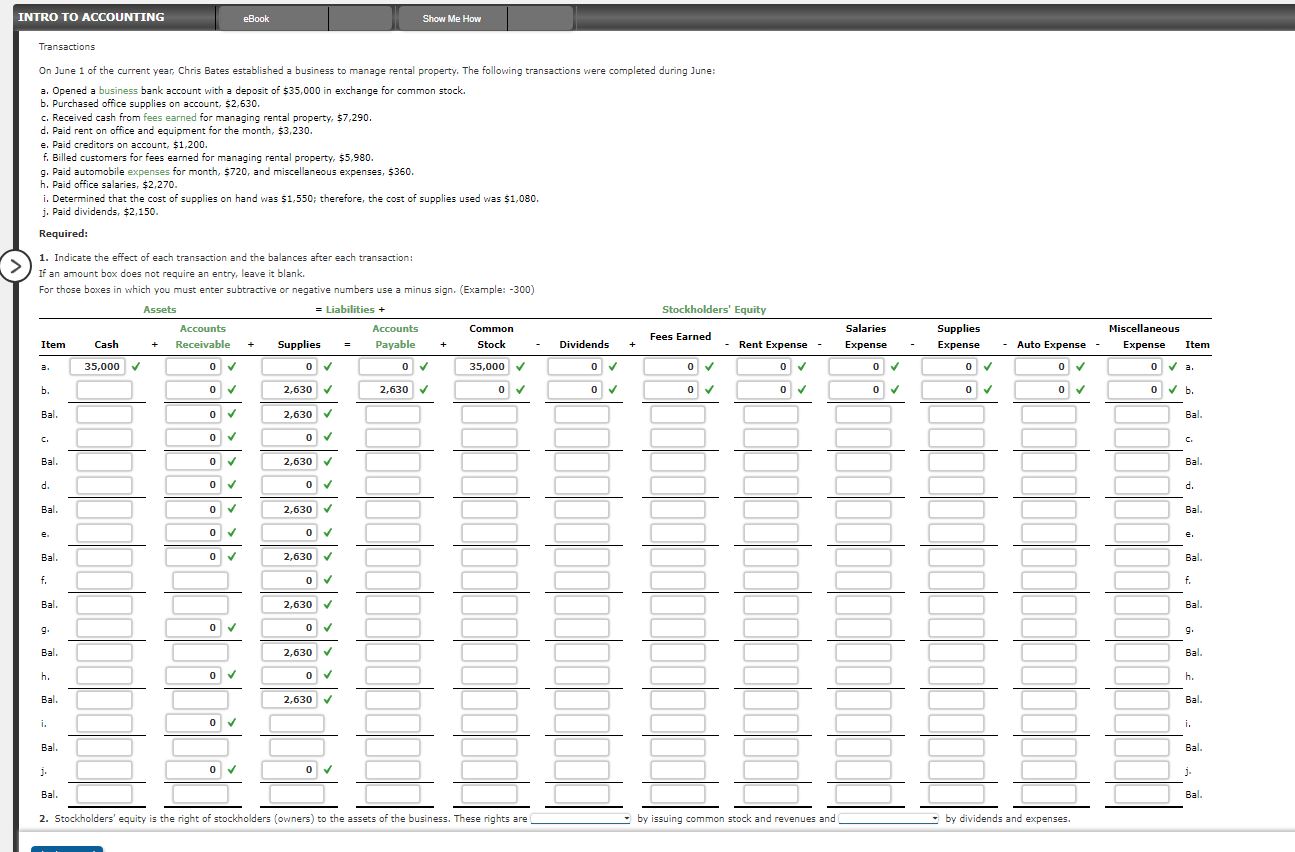Open the 'These rights are' dropdown
1295x852 pixels.
click(x=580, y=819)
